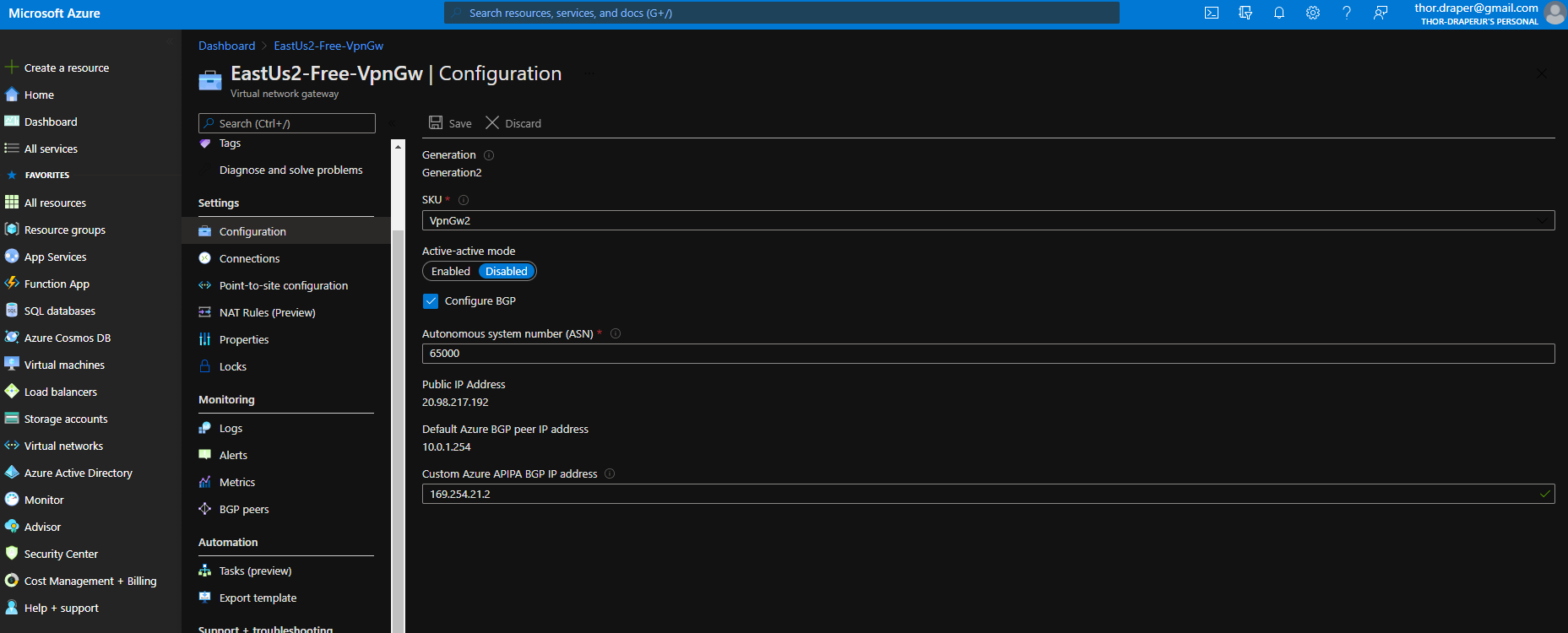
Task: Click the All resources grid icon
Action: pos(12,203)
